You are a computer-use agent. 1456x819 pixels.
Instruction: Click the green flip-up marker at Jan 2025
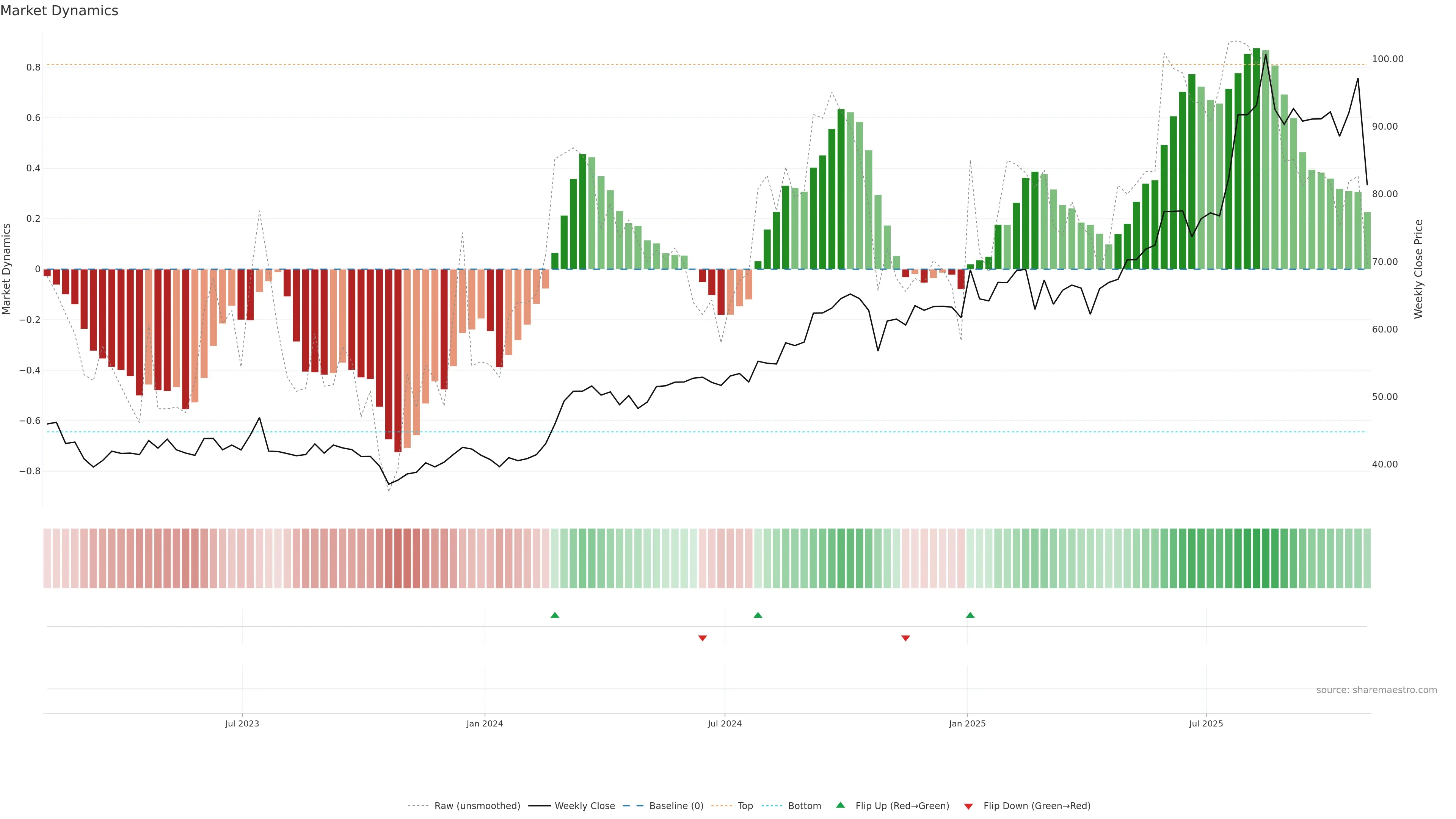pyautogui.click(x=970, y=615)
